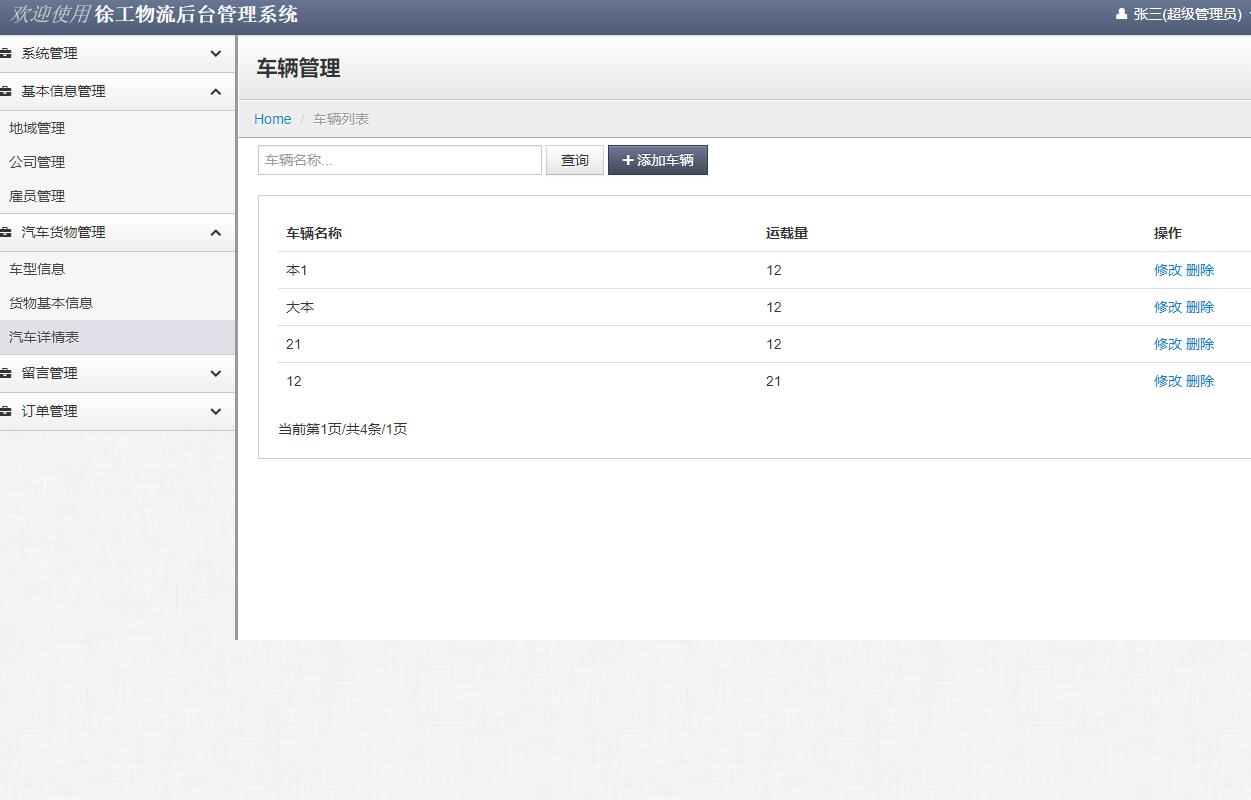Click the 基本信息管理 sidebar icon

pyautogui.click(x=10, y=91)
